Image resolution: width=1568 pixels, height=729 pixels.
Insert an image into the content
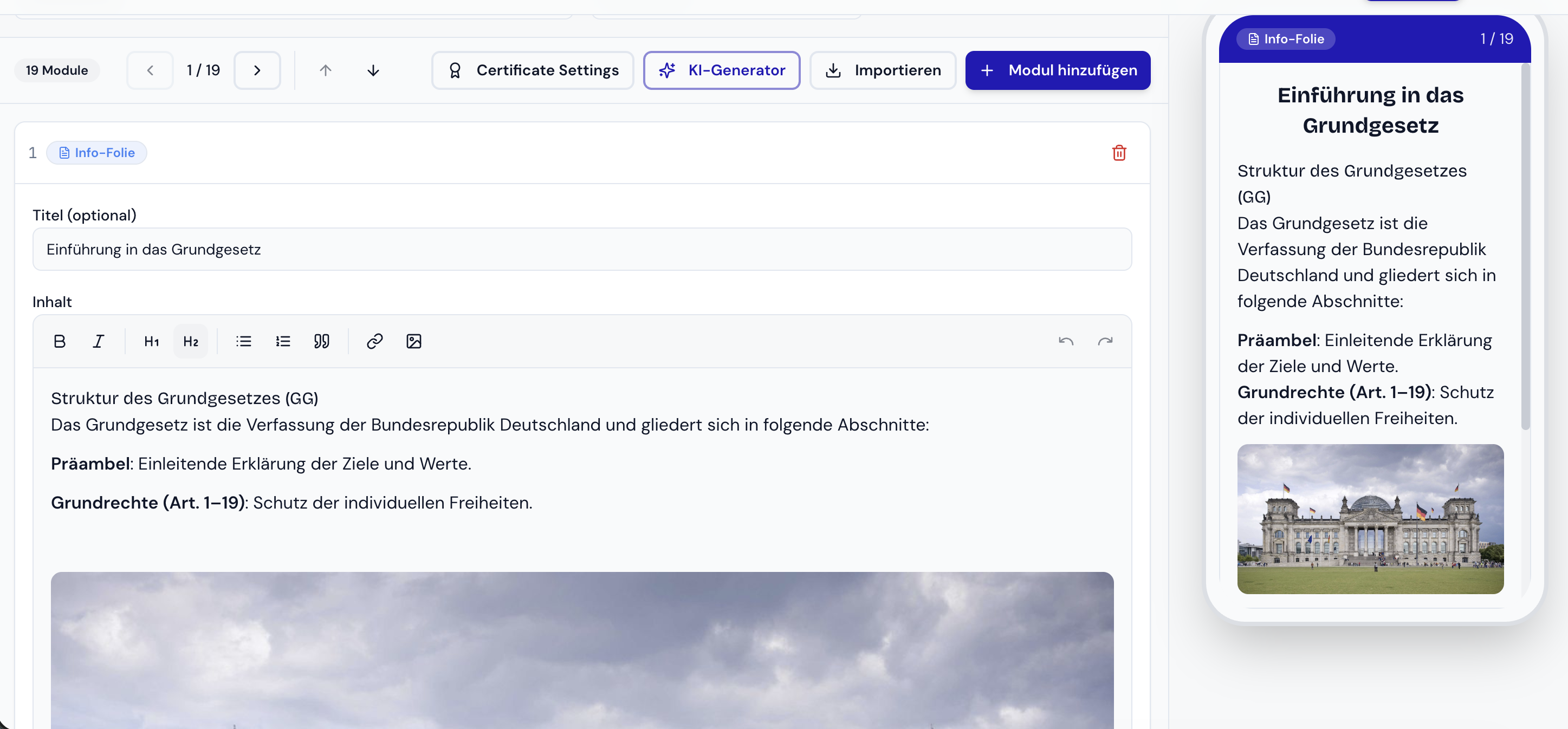coord(414,341)
